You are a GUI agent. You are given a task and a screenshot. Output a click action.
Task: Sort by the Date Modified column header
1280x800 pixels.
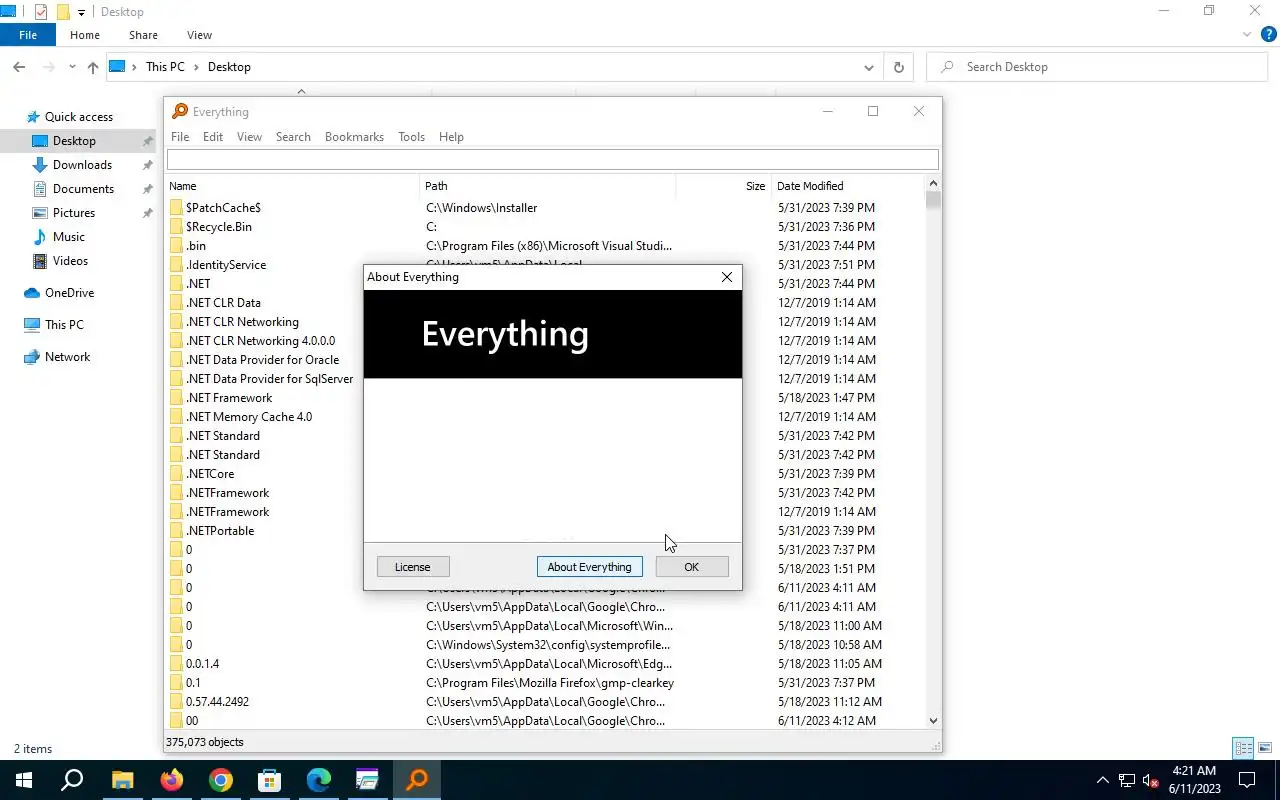click(x=849, y=186)
